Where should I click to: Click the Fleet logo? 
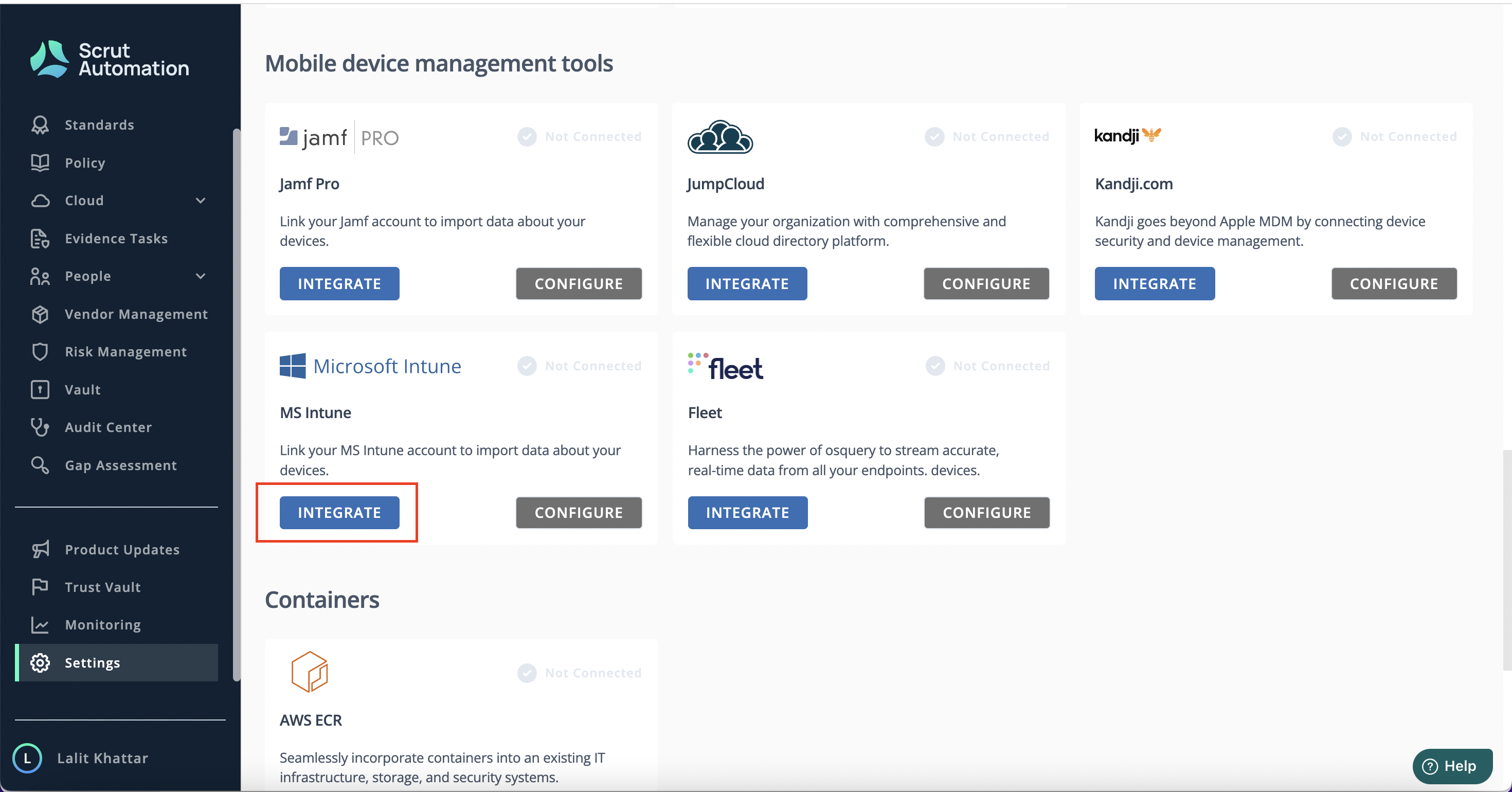pos(726,366)
